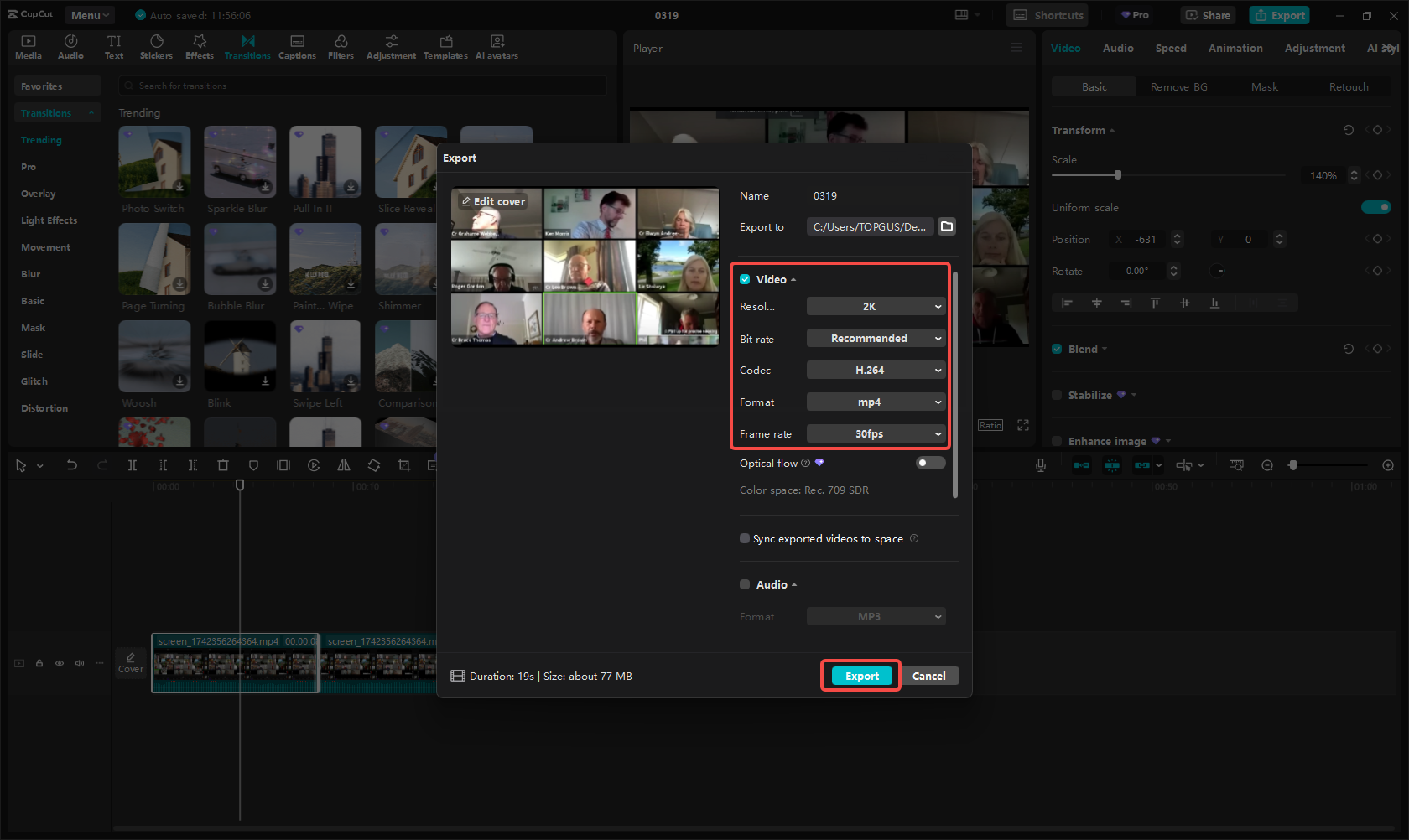Open the AI avatars panel
The image size is (1409, 840).
point(497,47)
